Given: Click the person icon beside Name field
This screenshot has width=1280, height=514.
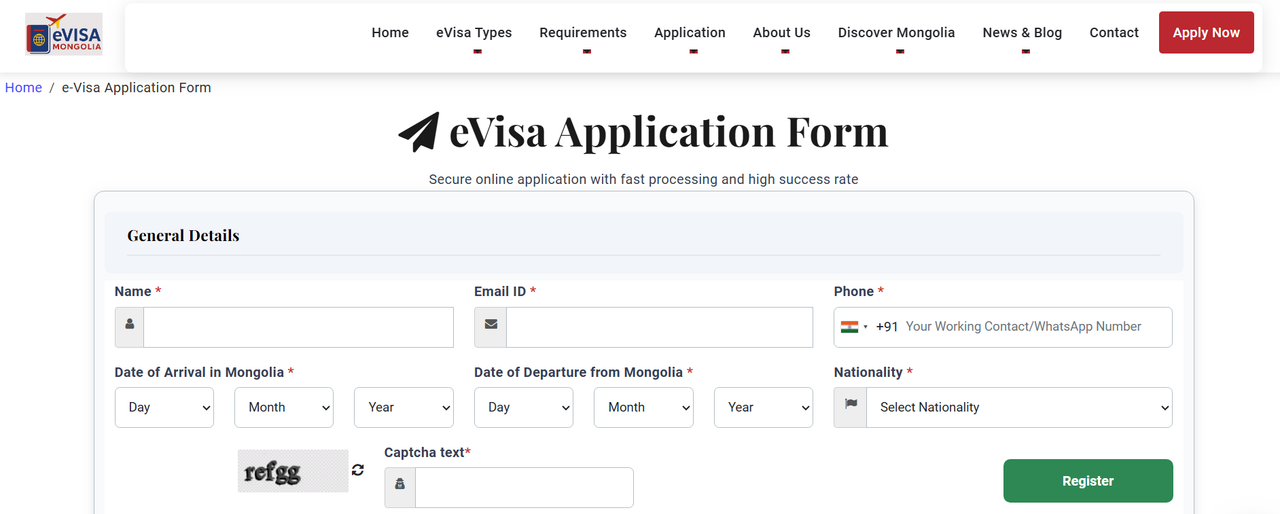Looking at the screenshot, I should click(130, 327).
